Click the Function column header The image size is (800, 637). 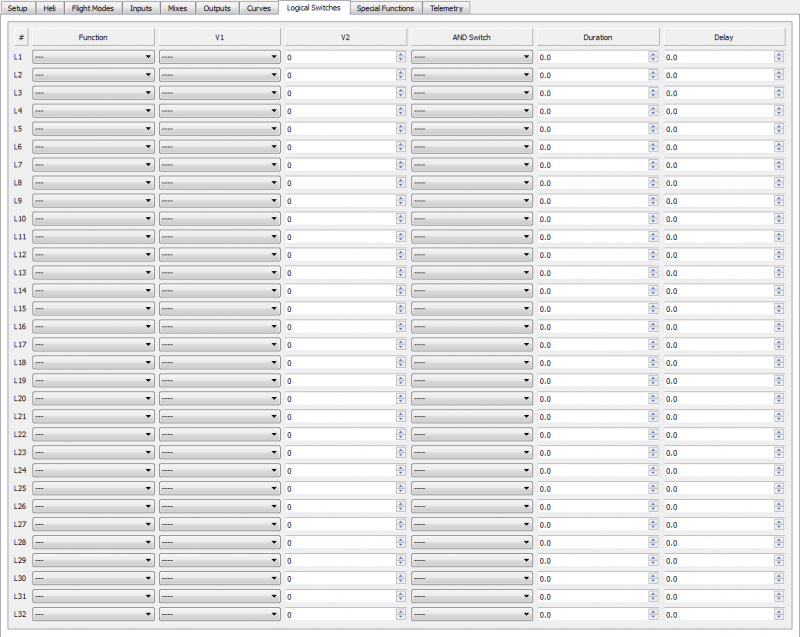[x=93, y=37]
